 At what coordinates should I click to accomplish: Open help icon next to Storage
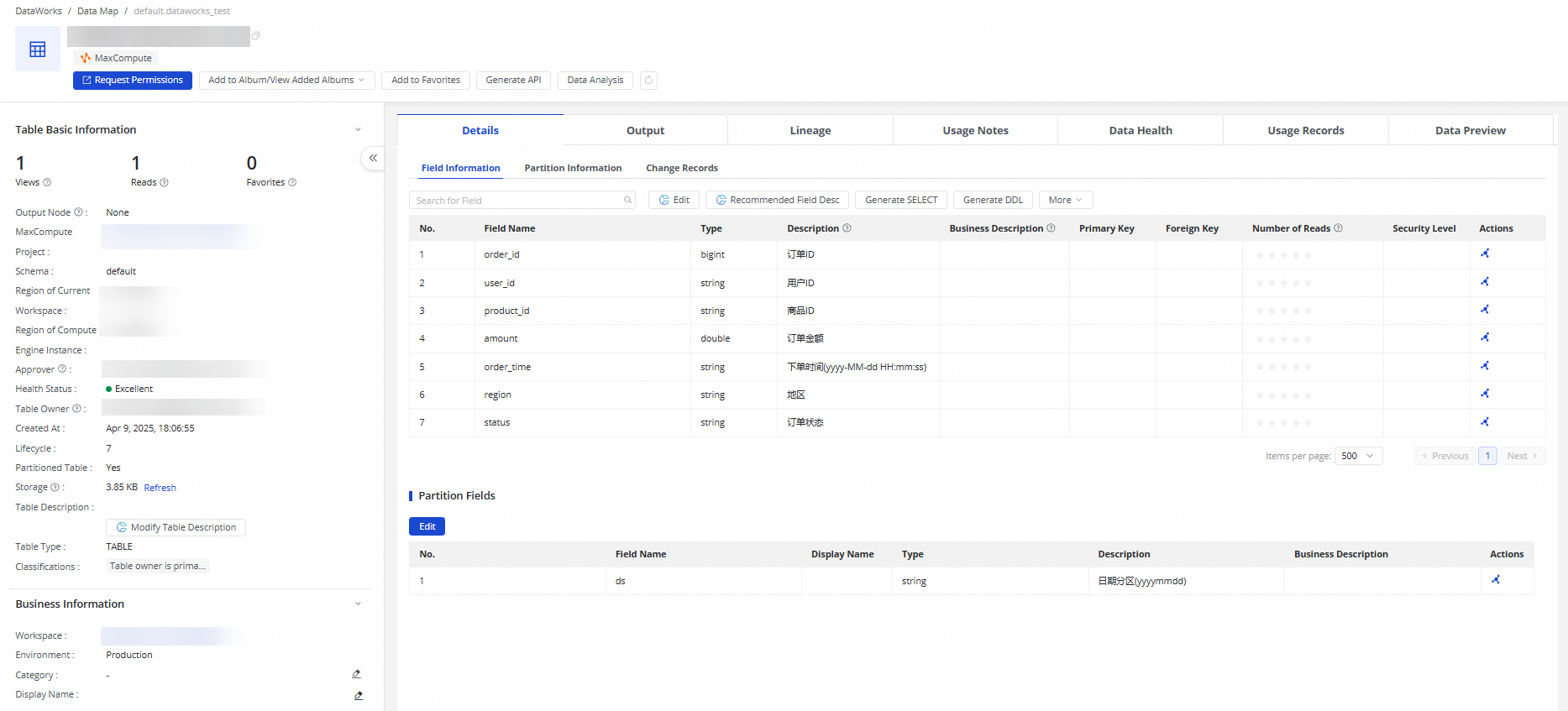coord(55,487)
